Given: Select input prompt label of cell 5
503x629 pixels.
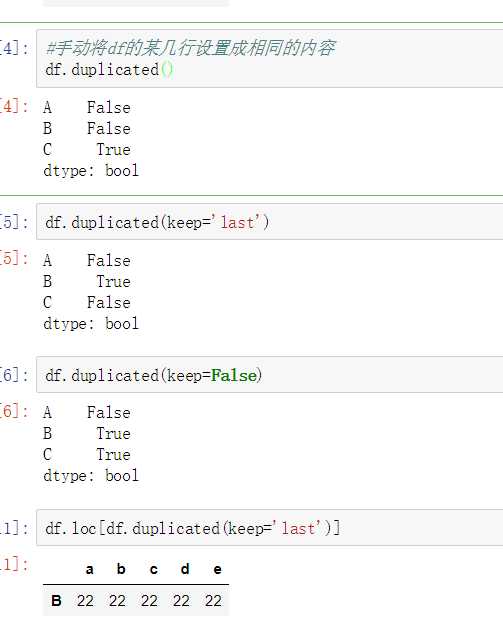Looking at the screenshot, I should [x=14, y=222].
